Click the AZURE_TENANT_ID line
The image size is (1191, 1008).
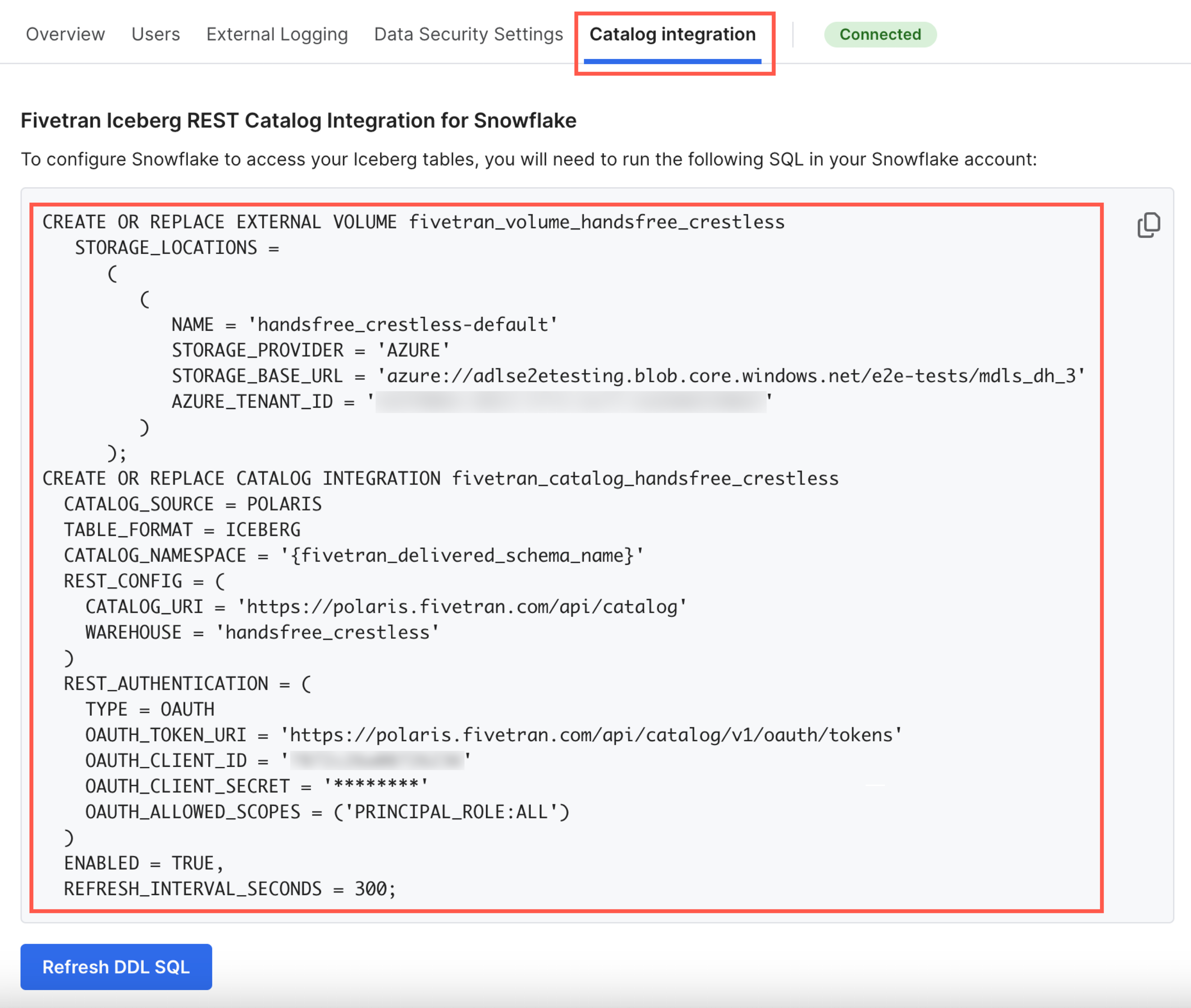tap(472, 402)
